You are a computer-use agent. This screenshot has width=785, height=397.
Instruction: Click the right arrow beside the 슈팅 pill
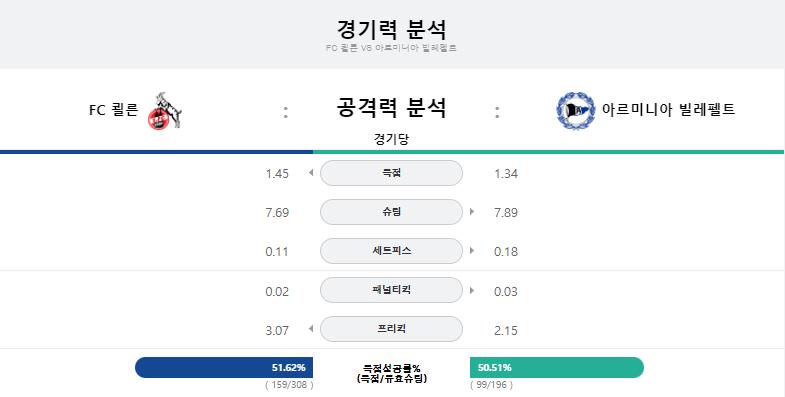click(472, 212)
